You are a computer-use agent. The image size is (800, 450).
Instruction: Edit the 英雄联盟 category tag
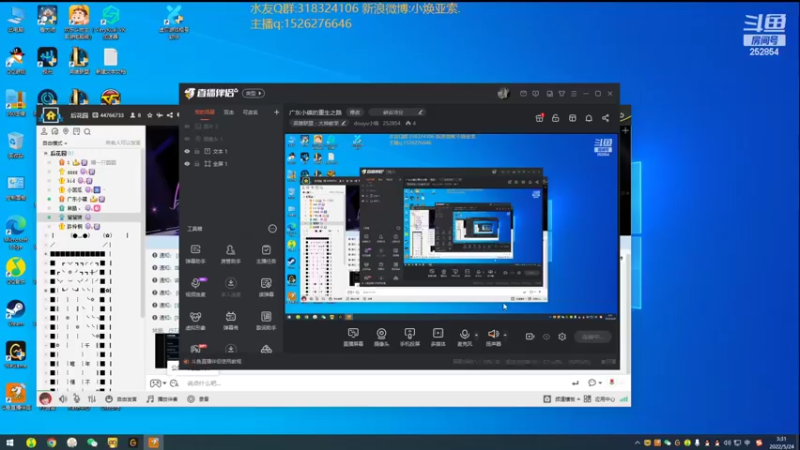[319, 123]
